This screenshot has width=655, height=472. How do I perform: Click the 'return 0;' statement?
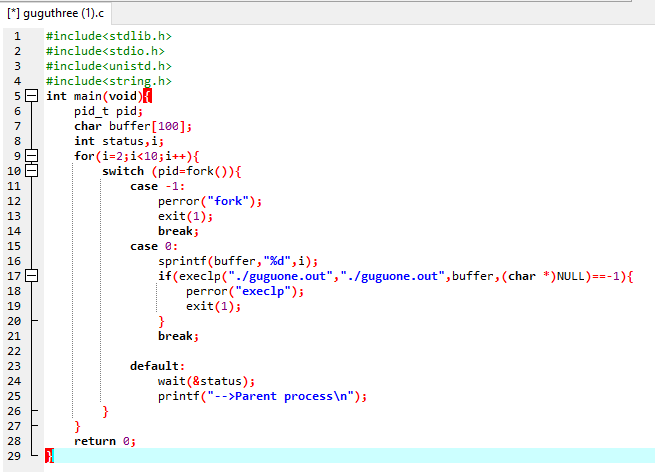[x=105, y=441]
